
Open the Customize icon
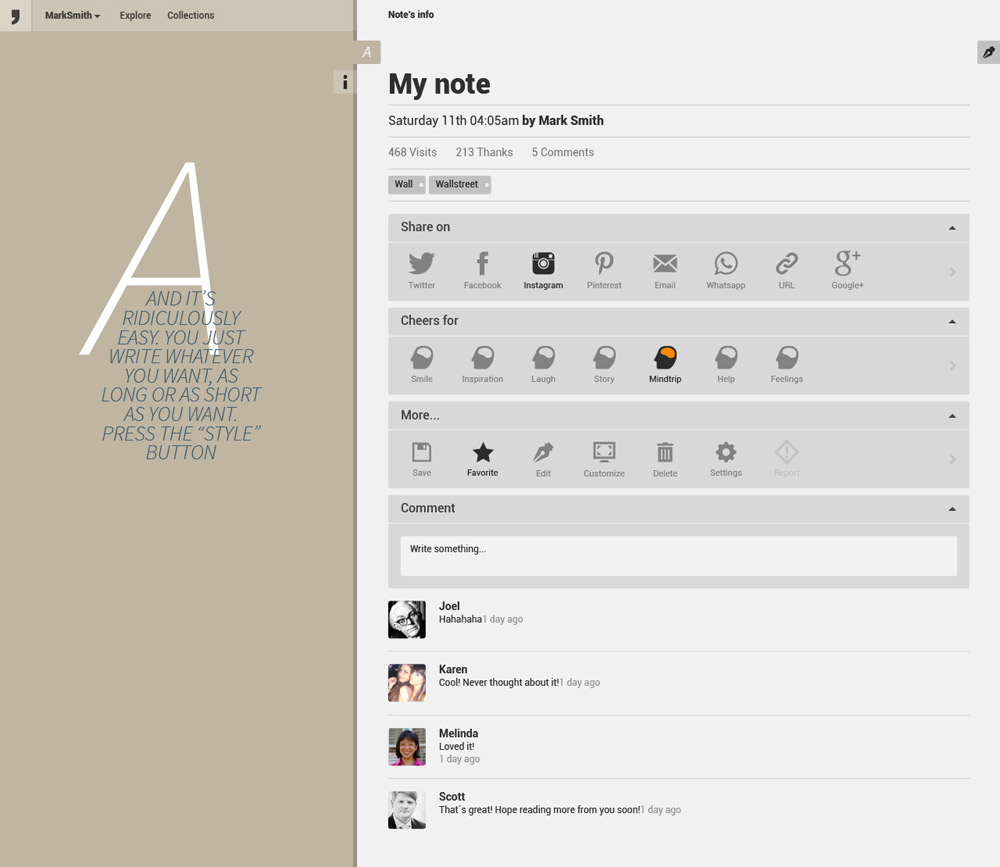coord(604,453)
